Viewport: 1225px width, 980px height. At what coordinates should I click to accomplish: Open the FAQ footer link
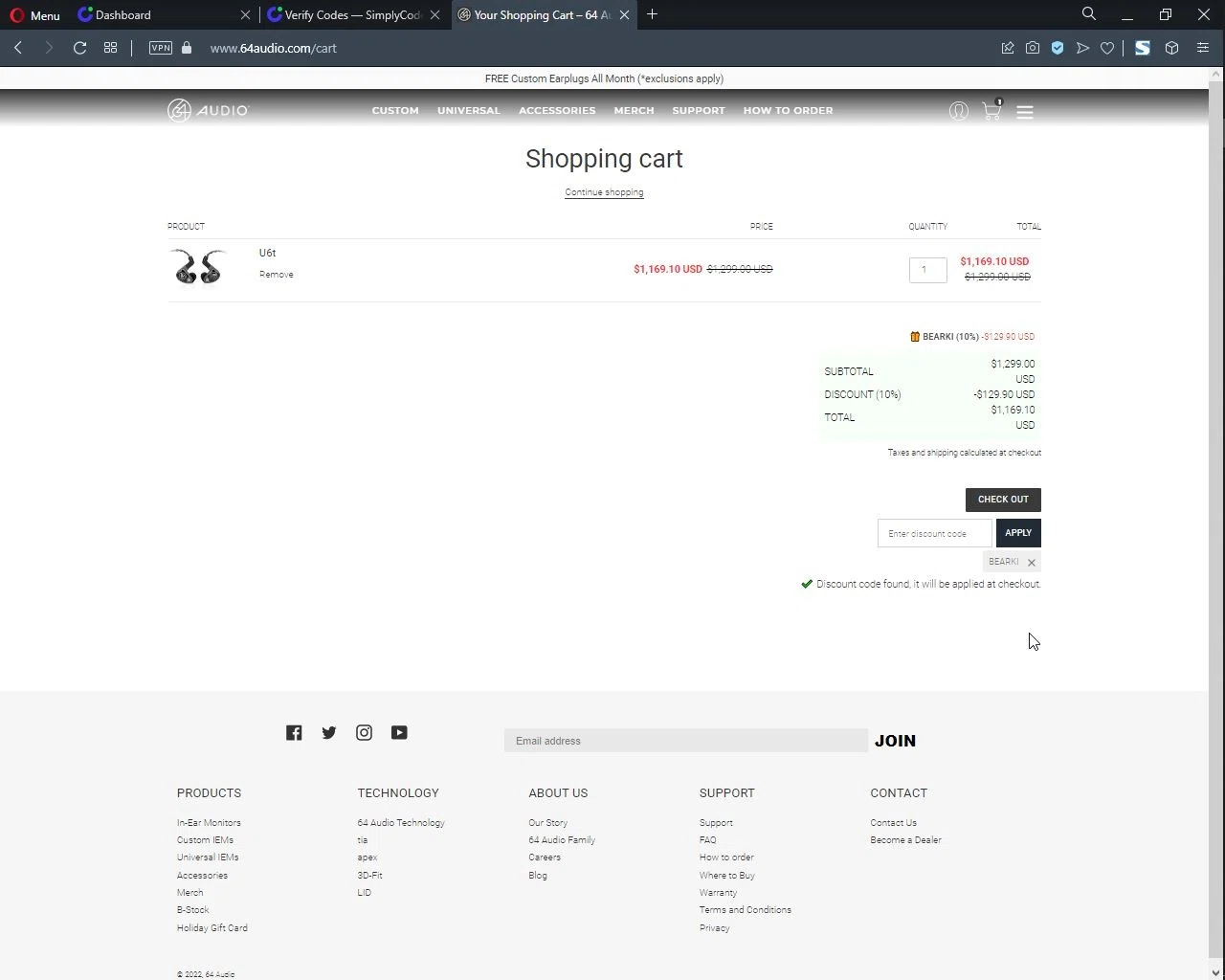click(x=707, y=840)
